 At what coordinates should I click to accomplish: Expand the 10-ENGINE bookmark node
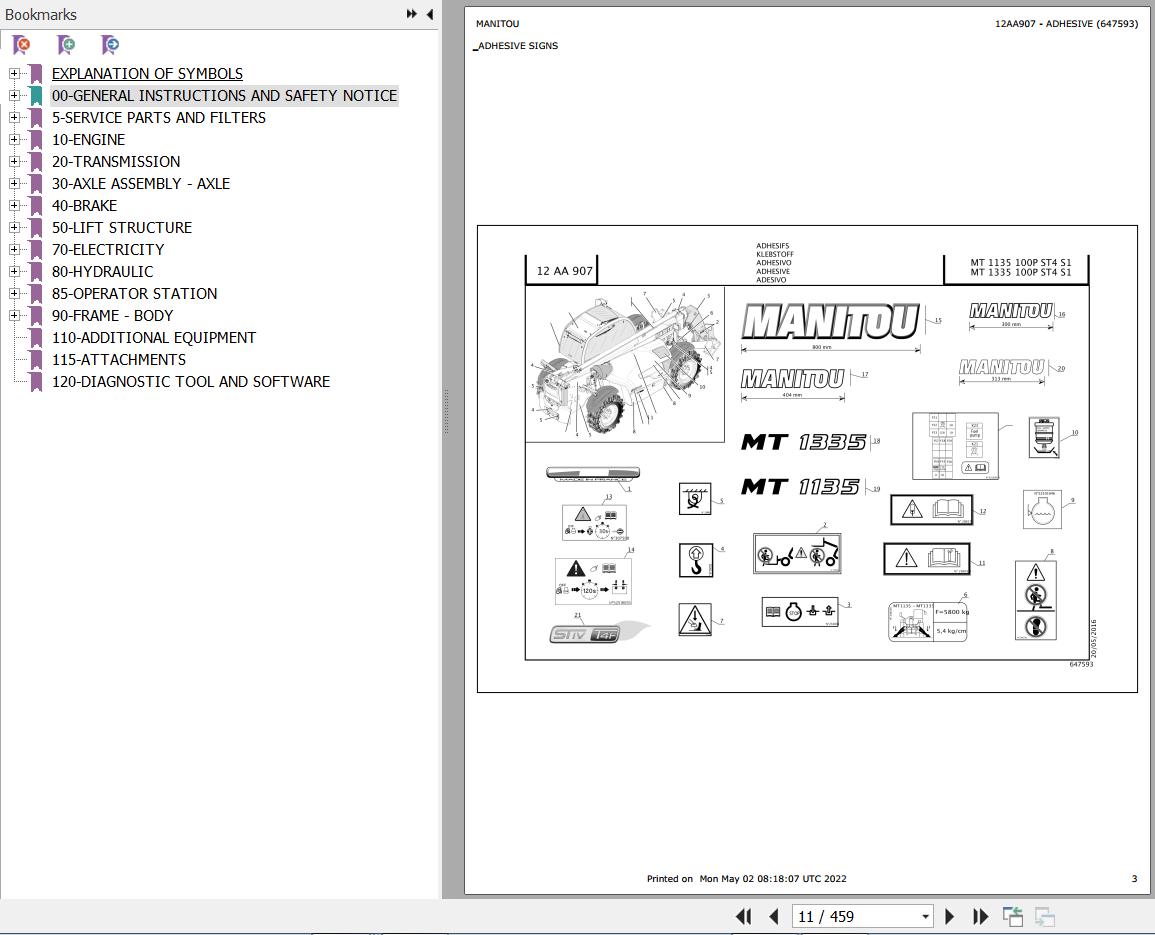click(x=14, y=140)
